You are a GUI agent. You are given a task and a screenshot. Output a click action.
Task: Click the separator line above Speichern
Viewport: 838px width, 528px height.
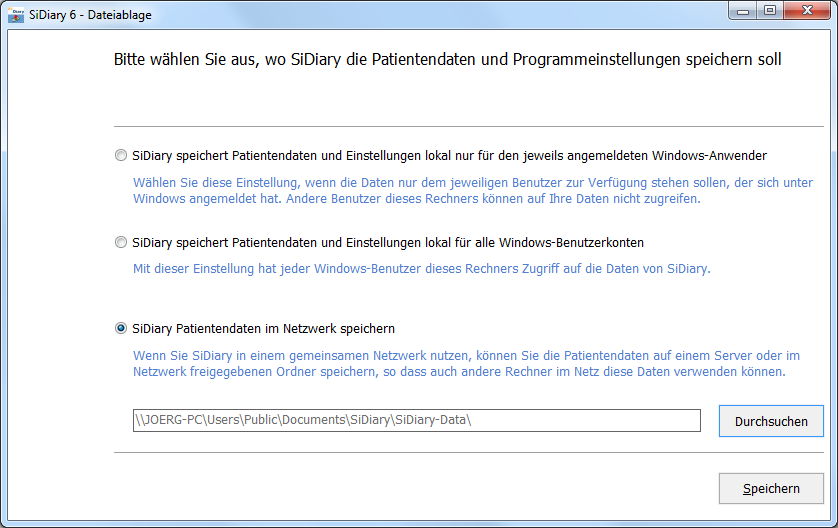pos(468,453)
